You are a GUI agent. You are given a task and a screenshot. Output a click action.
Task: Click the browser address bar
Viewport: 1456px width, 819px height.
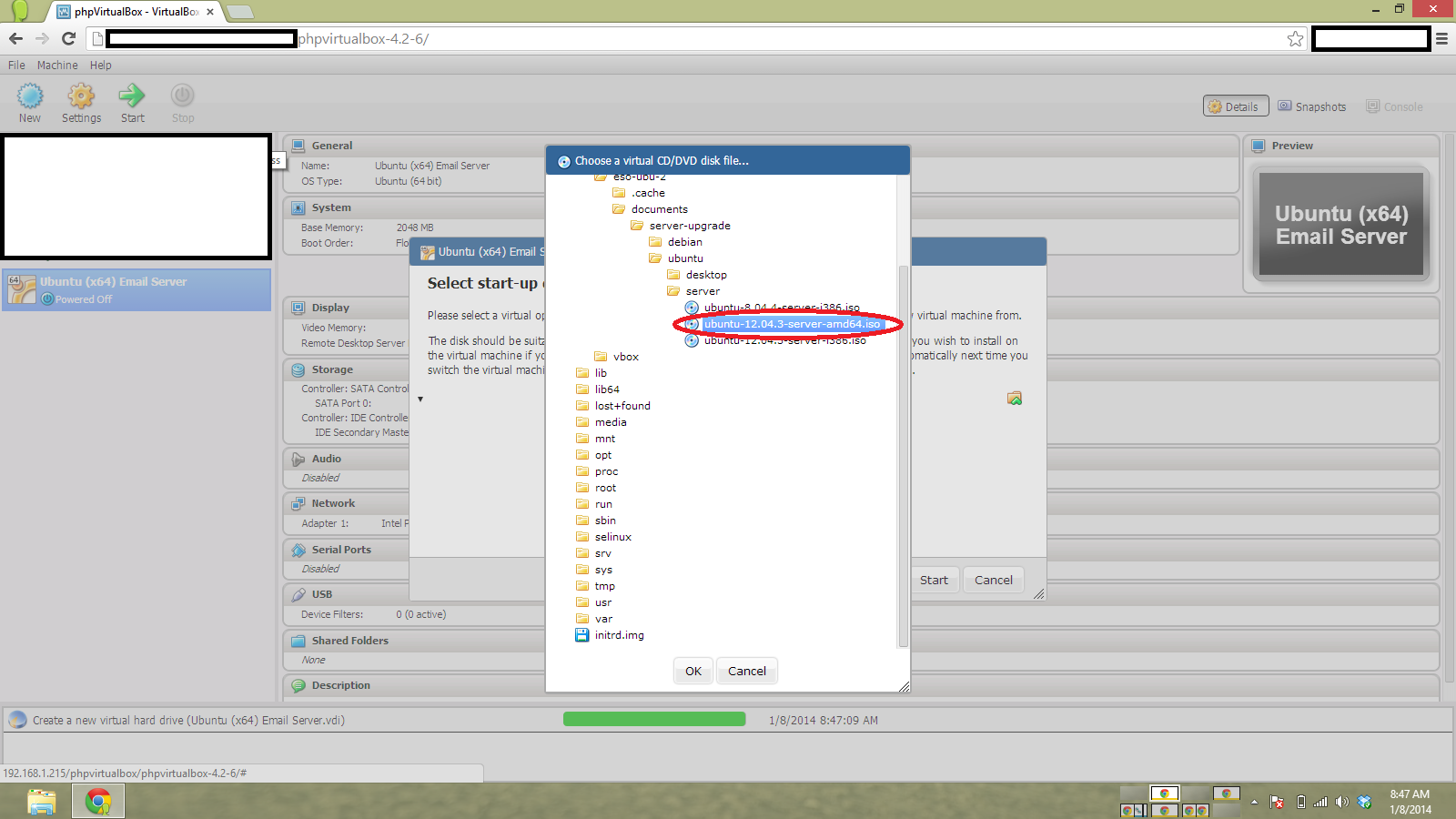(x=696, y=38)
